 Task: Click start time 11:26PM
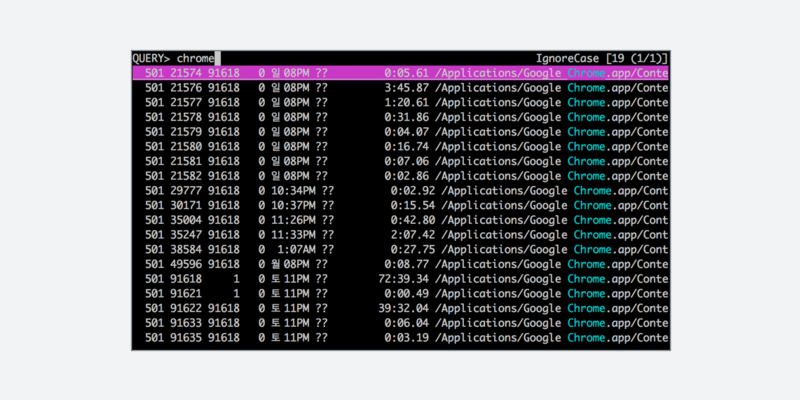(x=293, y=220)
